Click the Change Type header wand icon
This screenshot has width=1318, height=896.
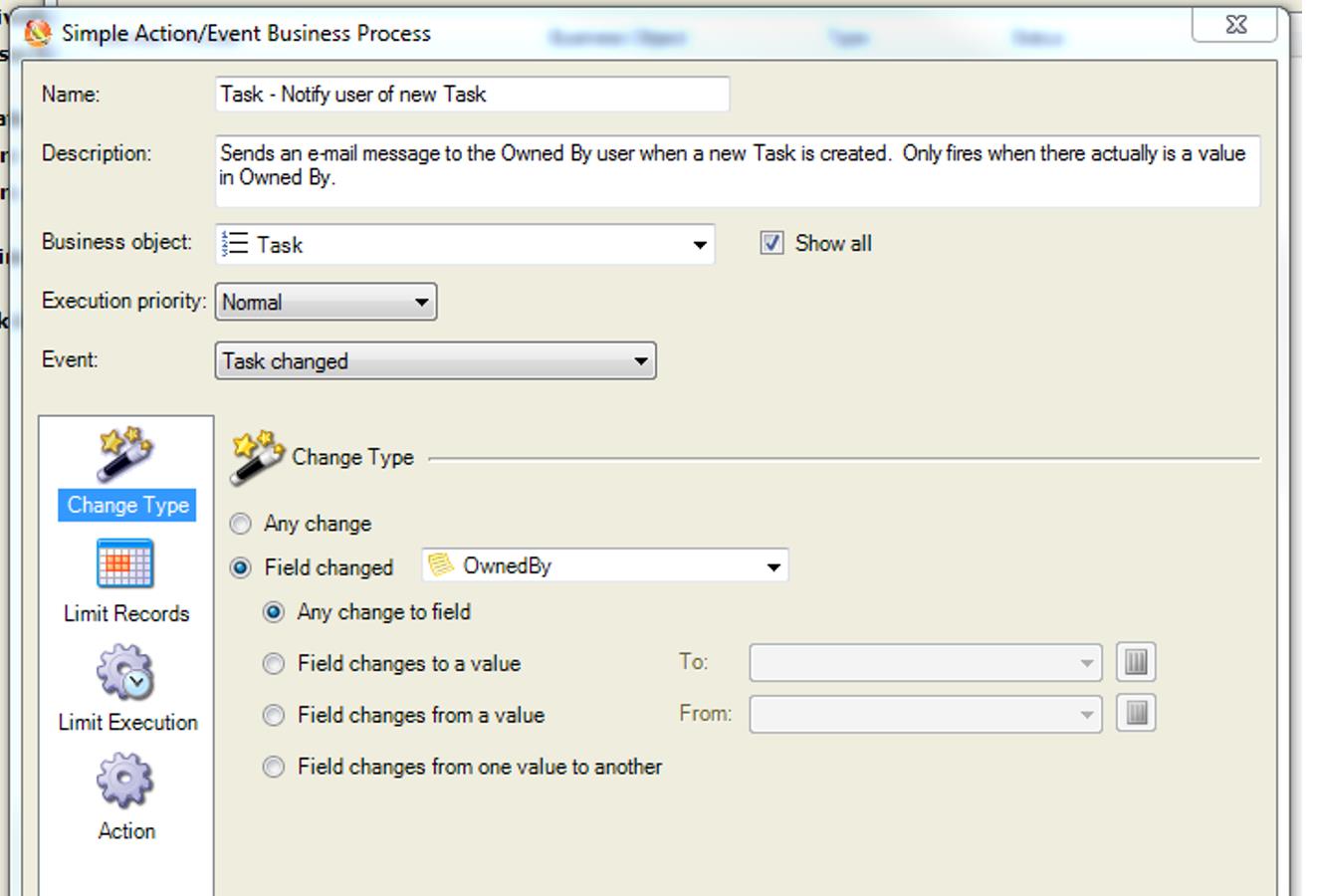[x=257, y=457]
